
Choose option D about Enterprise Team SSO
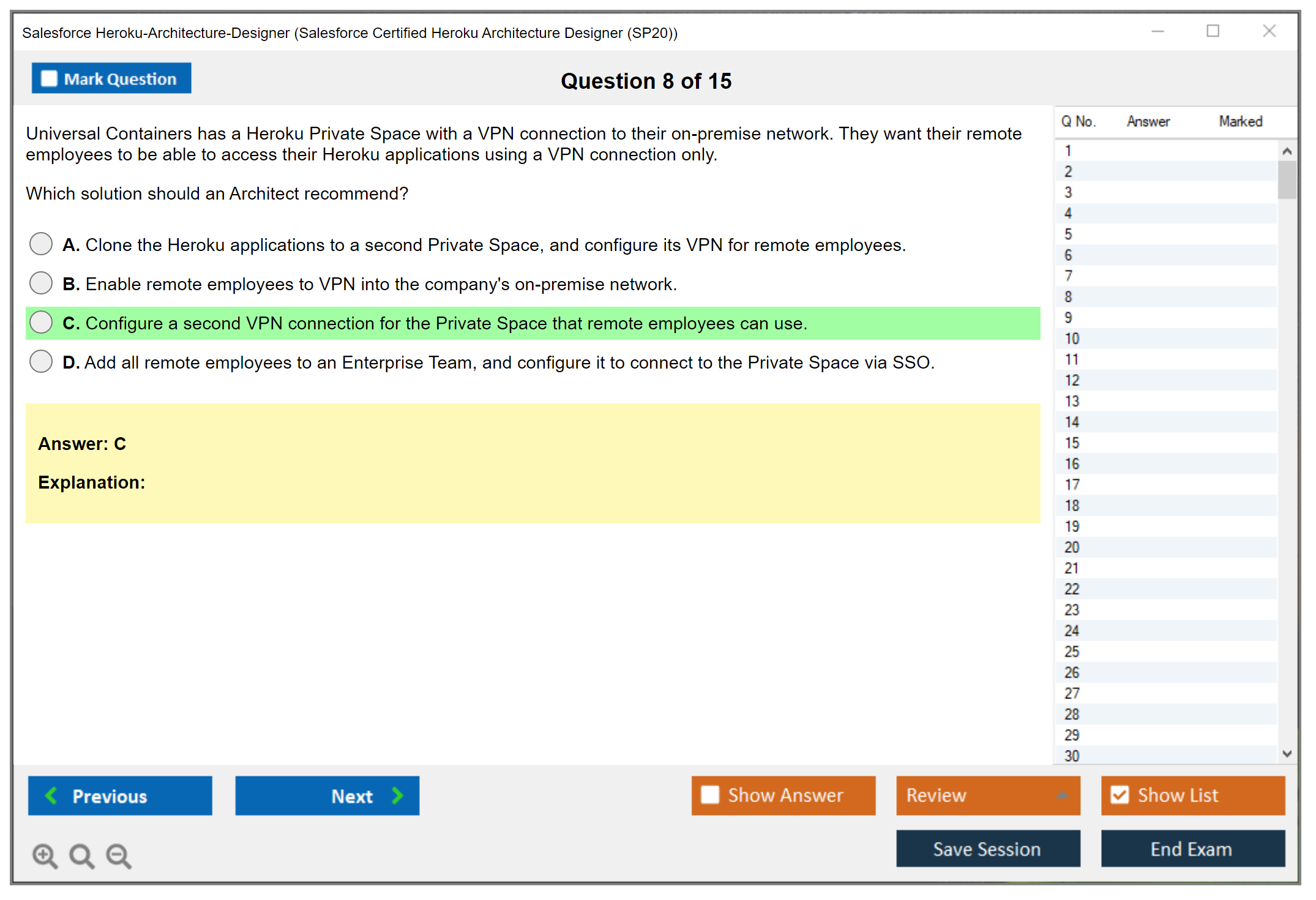click(41, 361)
